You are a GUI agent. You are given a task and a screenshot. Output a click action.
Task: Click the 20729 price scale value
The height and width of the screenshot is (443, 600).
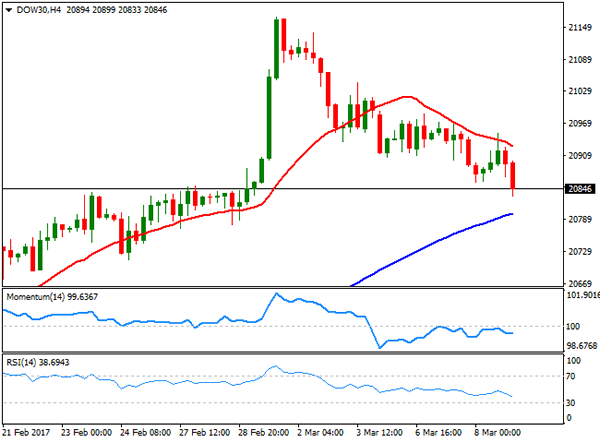(x=580, y=252)
